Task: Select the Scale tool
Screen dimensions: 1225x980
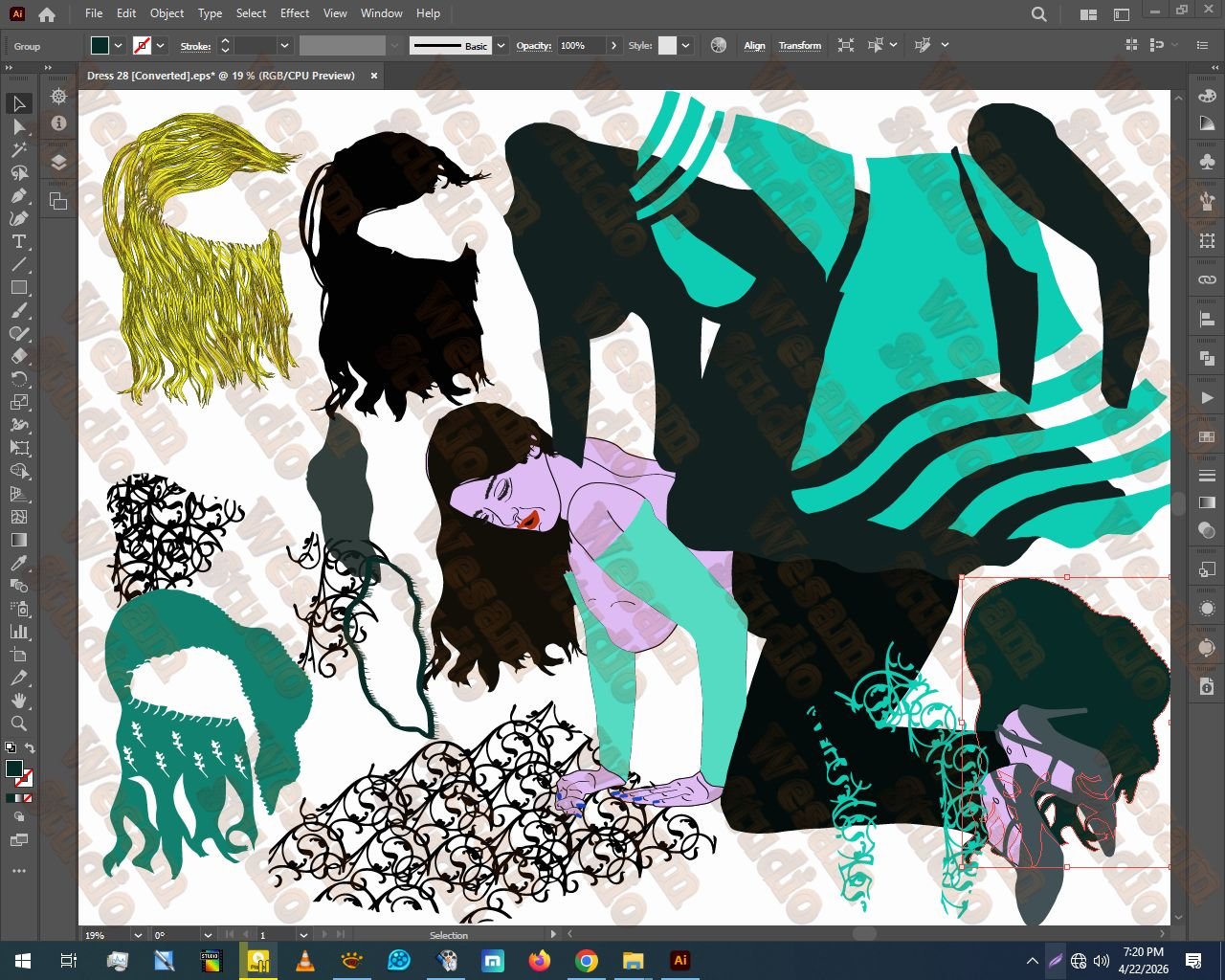Action: [x=19, y=402]
